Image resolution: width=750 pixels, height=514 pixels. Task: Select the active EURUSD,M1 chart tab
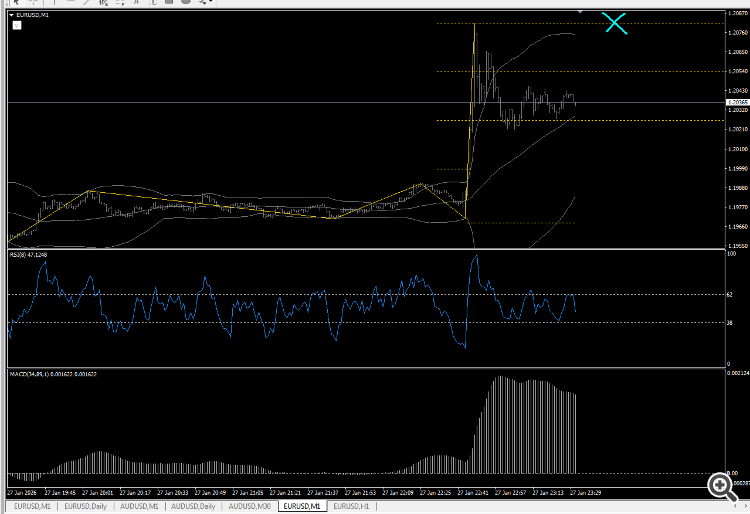click(302, 506)
